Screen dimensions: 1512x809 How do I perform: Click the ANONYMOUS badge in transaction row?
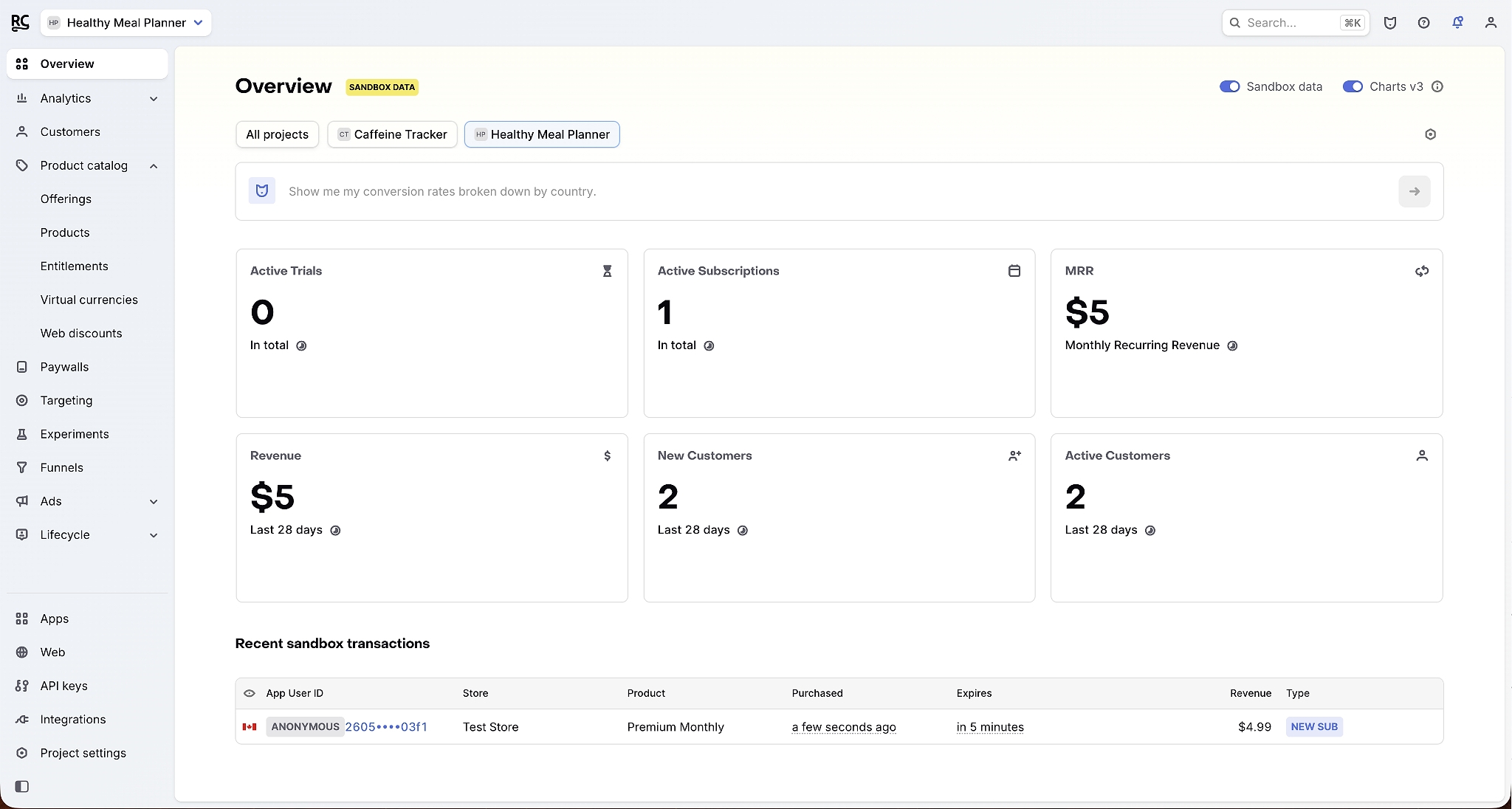[x=305, y=726]
